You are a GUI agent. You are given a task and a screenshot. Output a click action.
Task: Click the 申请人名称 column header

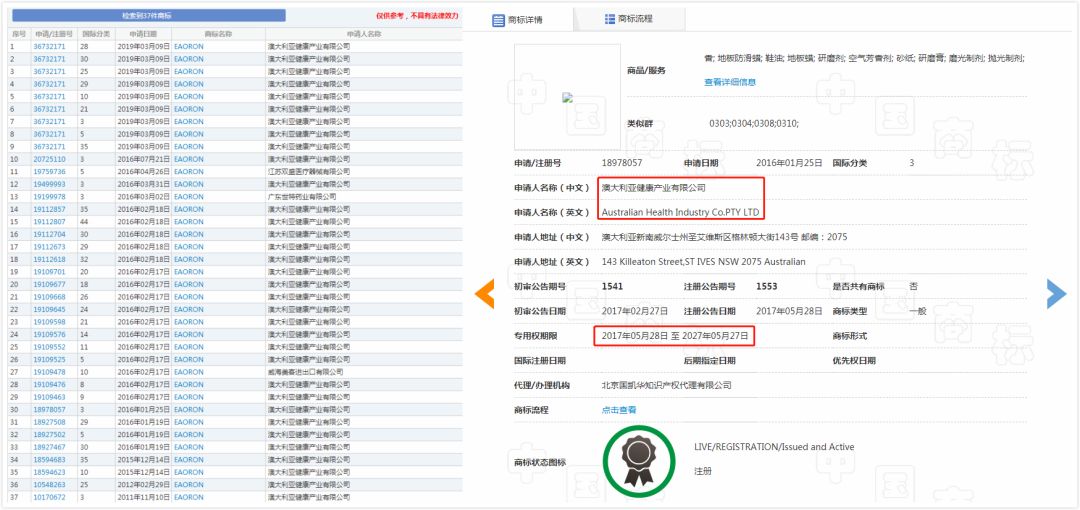click(363, 34)
